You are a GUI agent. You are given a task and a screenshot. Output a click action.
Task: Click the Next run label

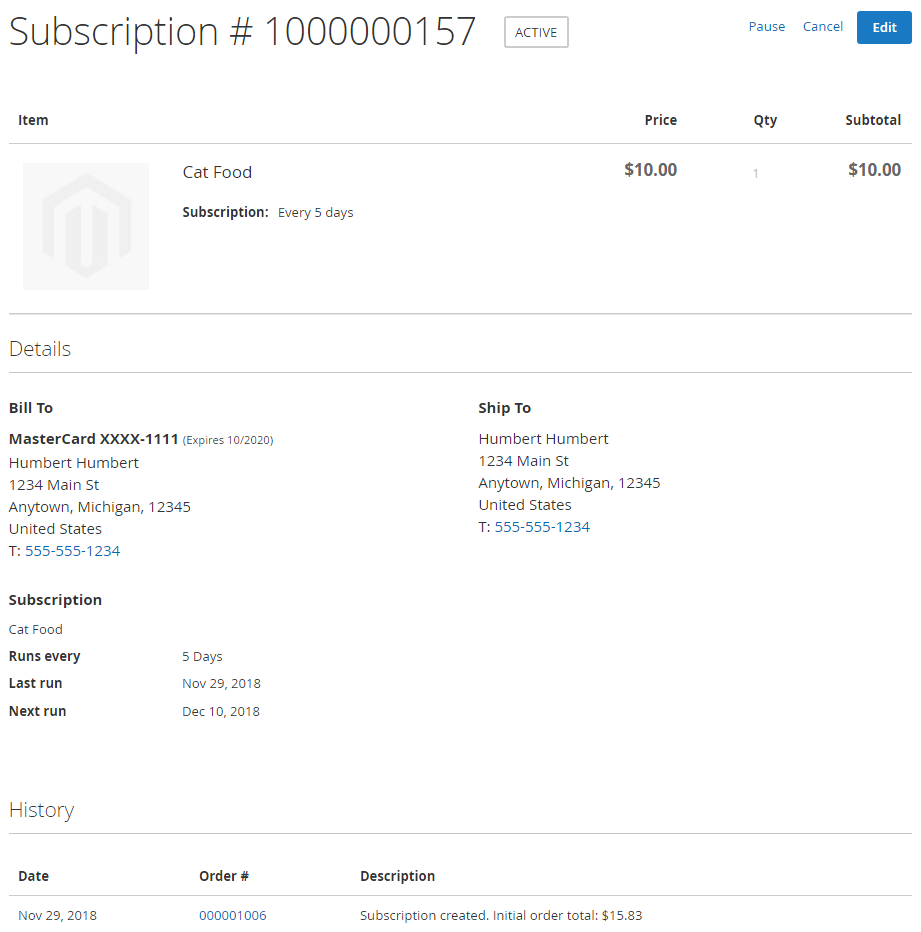point(37,711)
